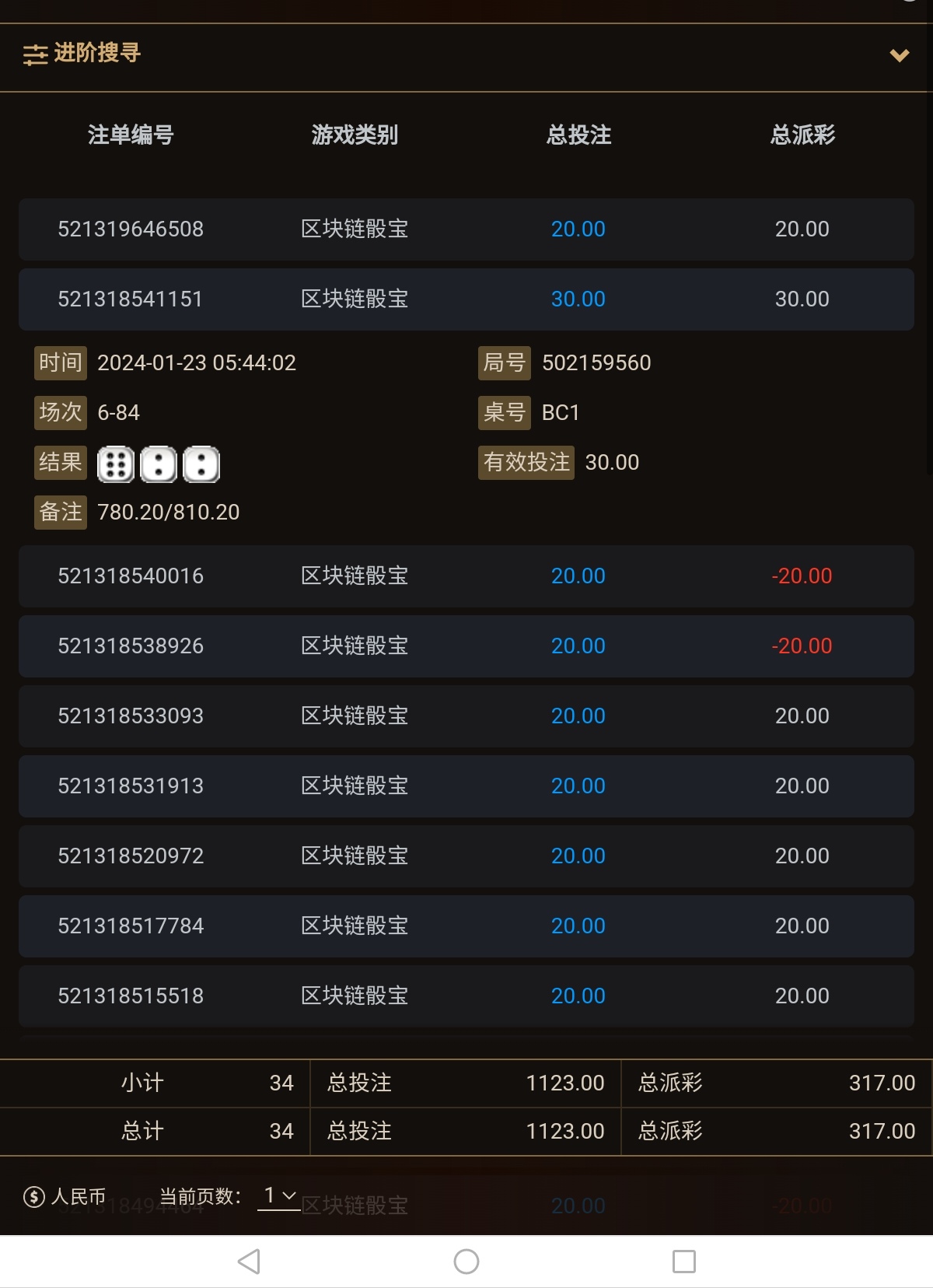Click the 游戏类别 column header
Screen dimensions: 933x1288
coord(355,135)
